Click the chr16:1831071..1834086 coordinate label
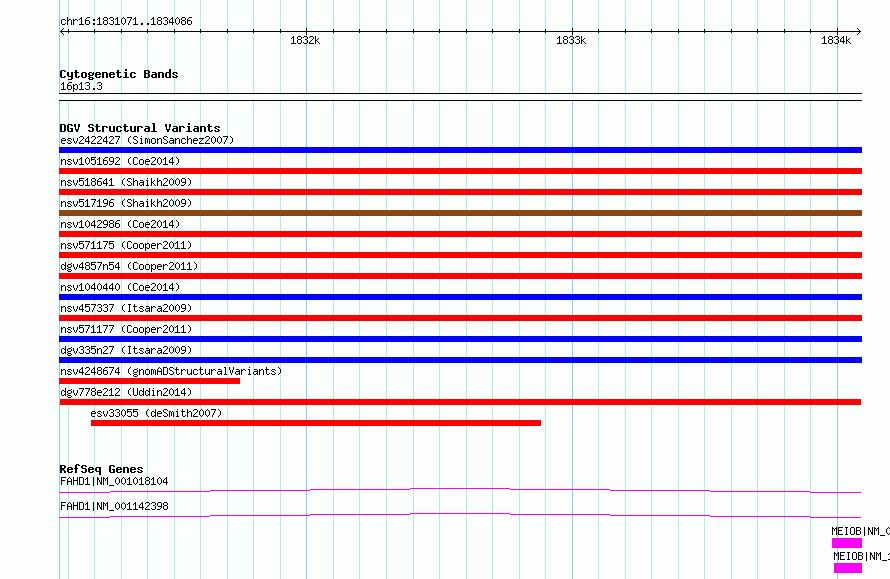The height and width of the screenshot is (579, 890). click(126, 22)
